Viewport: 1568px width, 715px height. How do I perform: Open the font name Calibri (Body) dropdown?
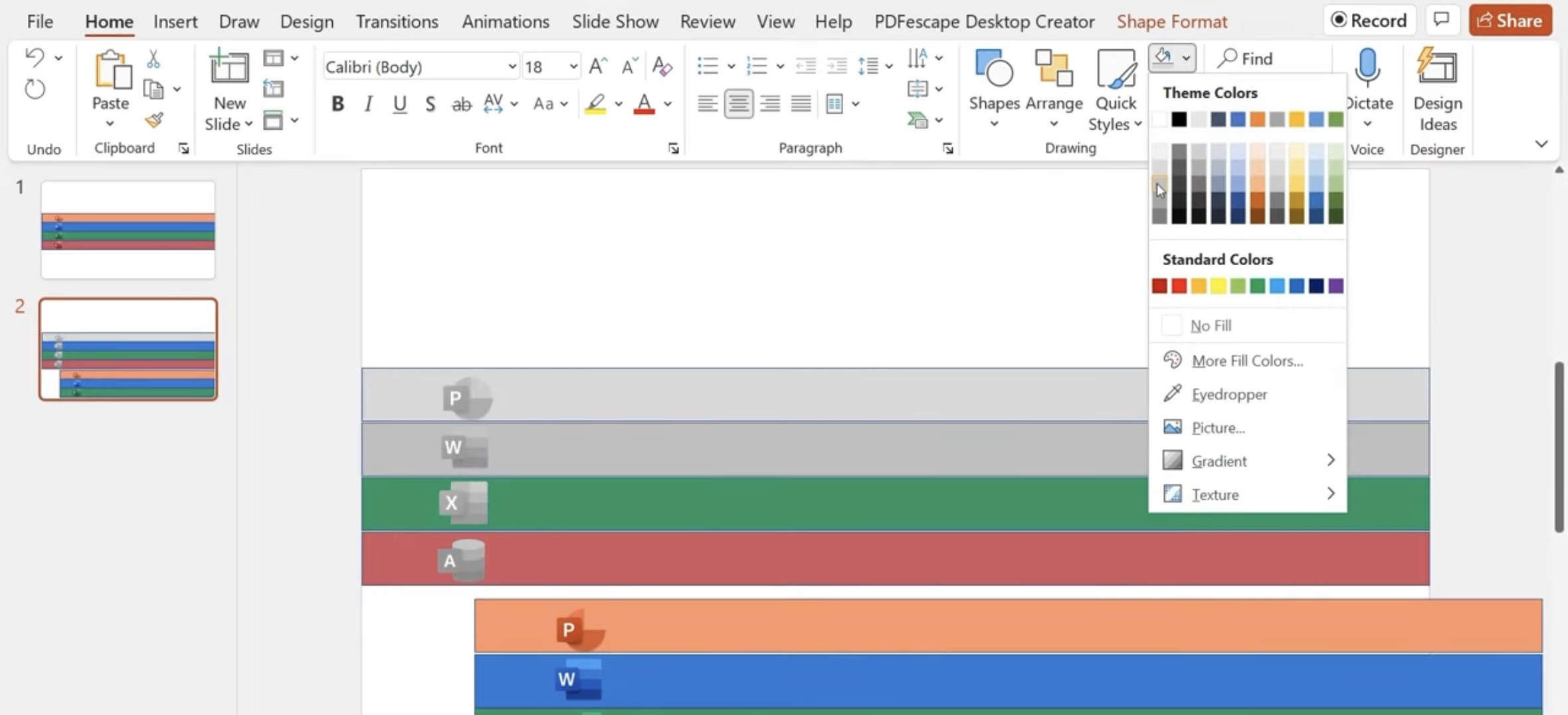tap(512, 66)
